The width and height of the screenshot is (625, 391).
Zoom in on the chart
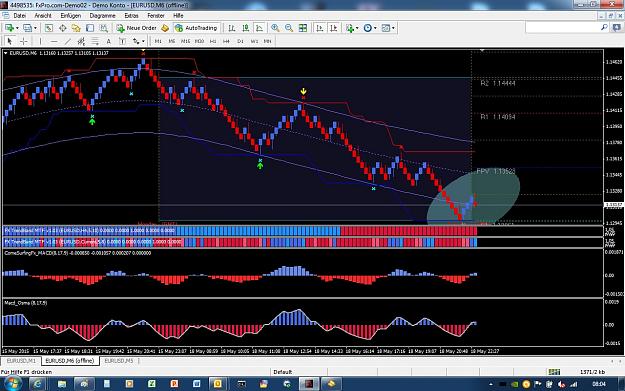point(275,28)
